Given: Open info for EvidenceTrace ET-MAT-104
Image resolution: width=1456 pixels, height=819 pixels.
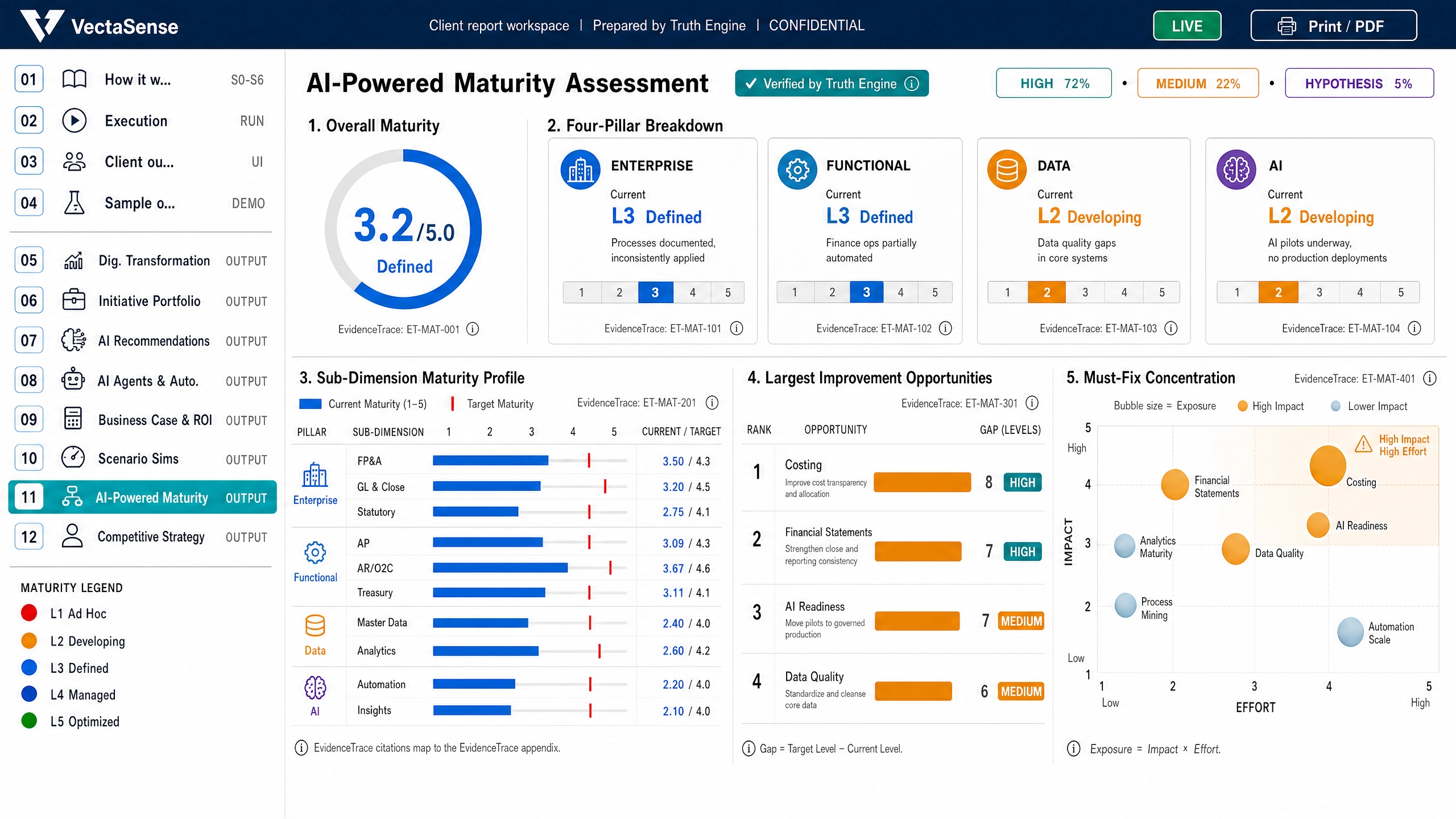Looking at the screenshot, I should pos(1414,328).
